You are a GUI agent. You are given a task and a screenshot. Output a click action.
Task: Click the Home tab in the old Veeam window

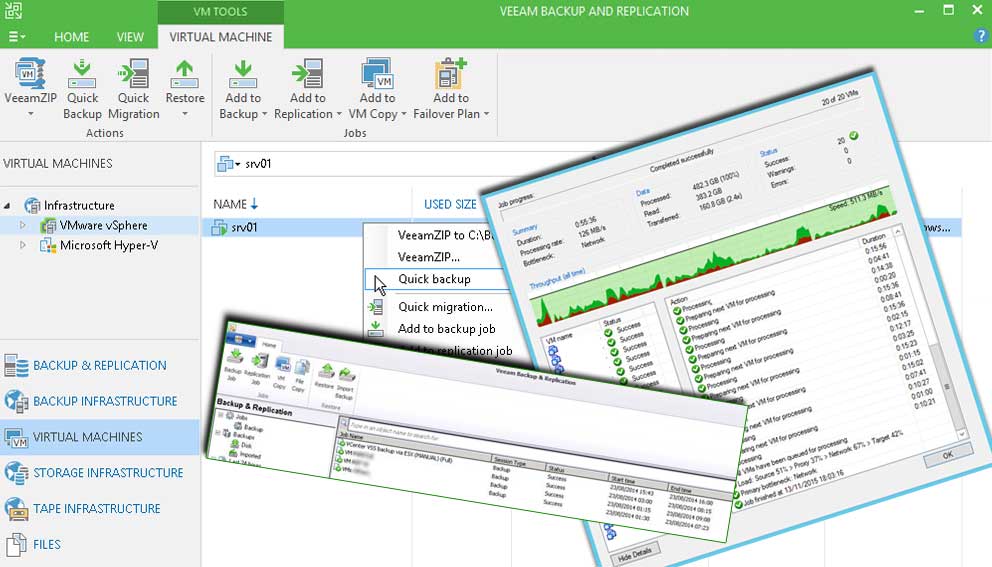click(x=270, y=345)
